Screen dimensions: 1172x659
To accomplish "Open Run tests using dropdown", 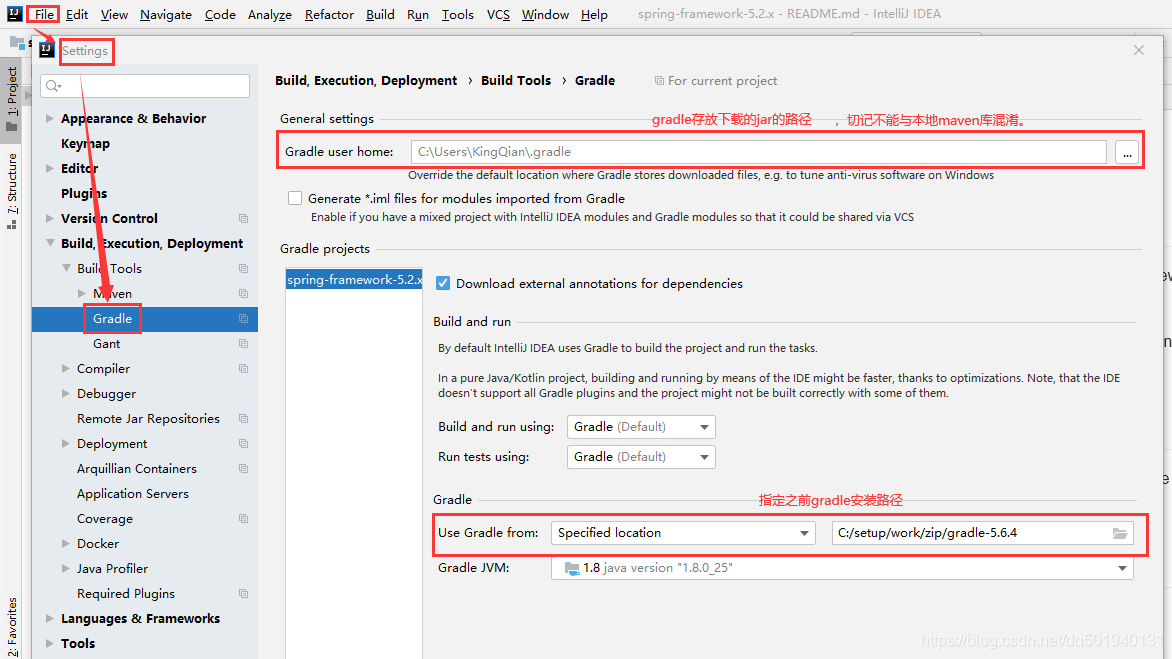I will [x=641, y=457].
